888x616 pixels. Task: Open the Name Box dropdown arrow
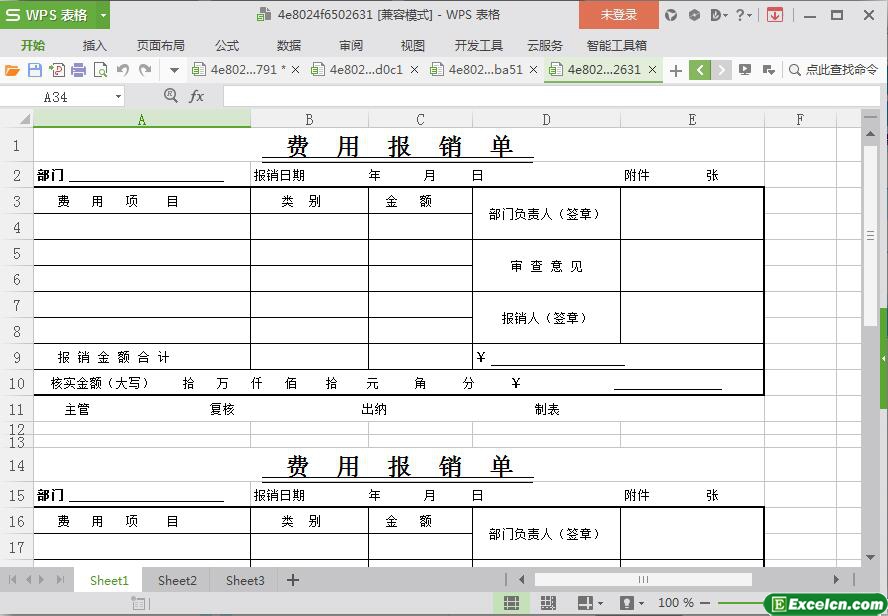point(119,97)
